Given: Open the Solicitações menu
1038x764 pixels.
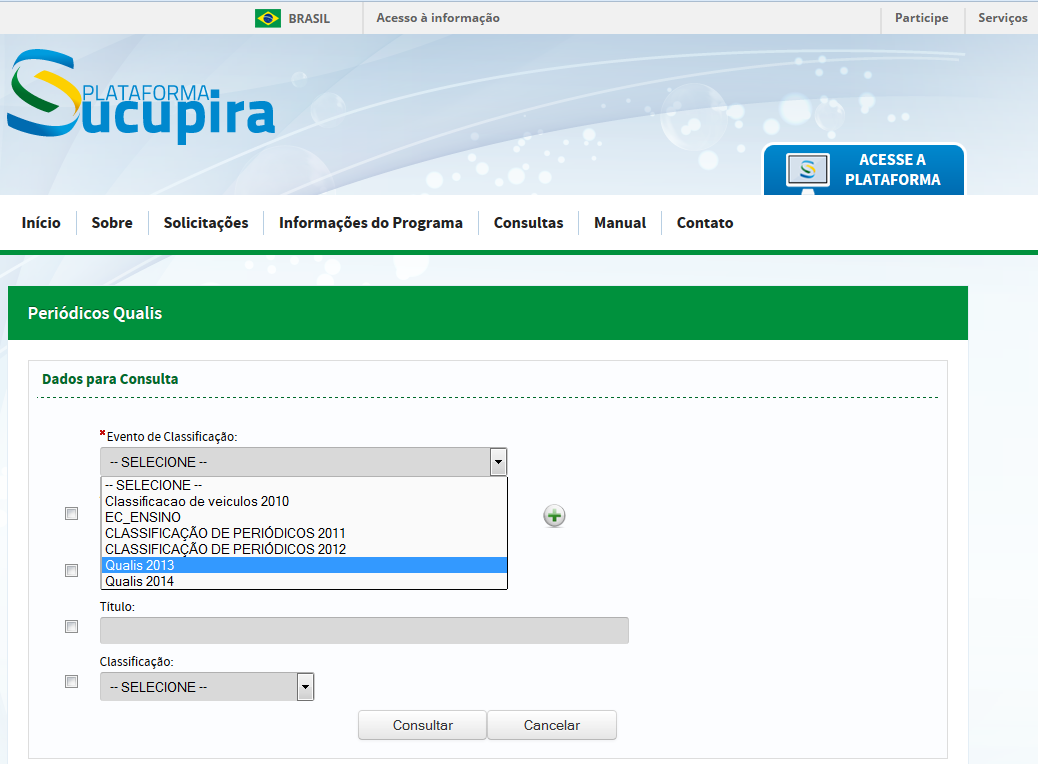Looking at the screenshot, I should (x=206, y=222).
